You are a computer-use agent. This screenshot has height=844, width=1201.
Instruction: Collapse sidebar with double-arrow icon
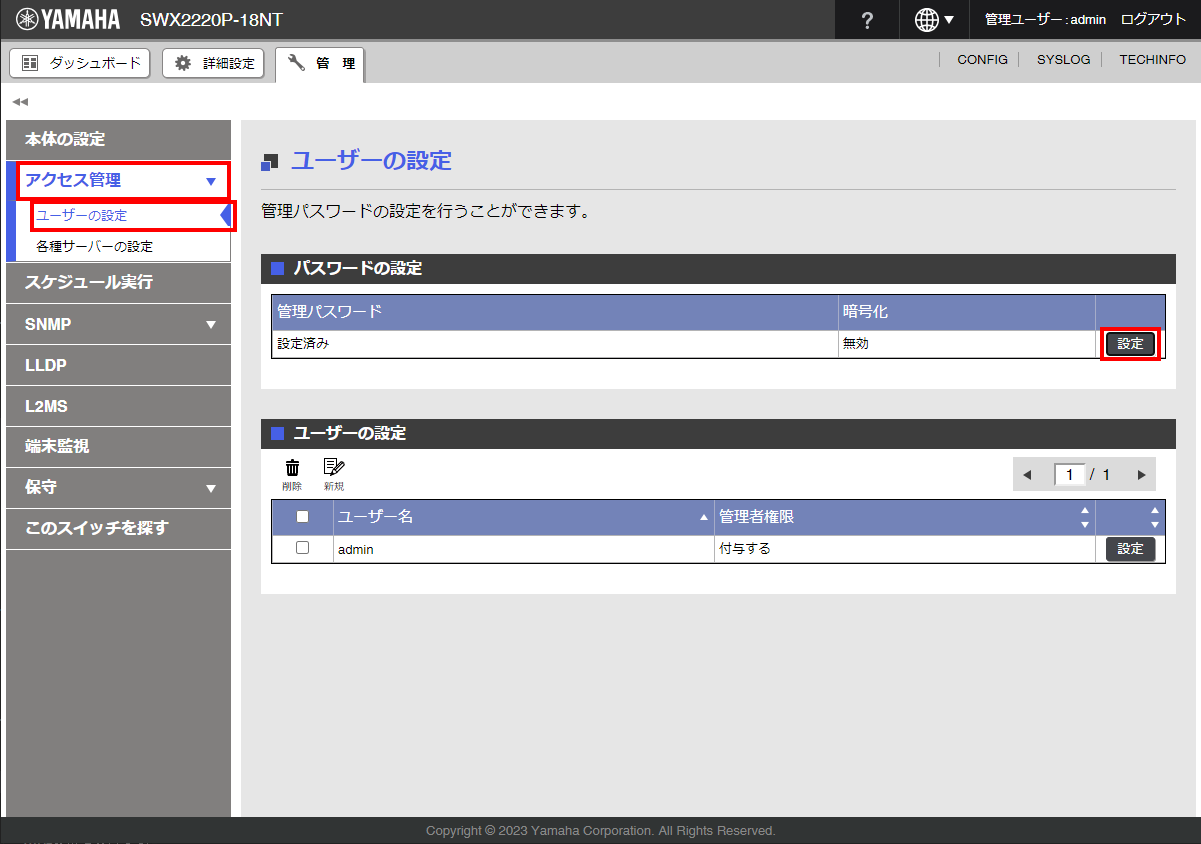pyautogui.click(x=20, y=101)
